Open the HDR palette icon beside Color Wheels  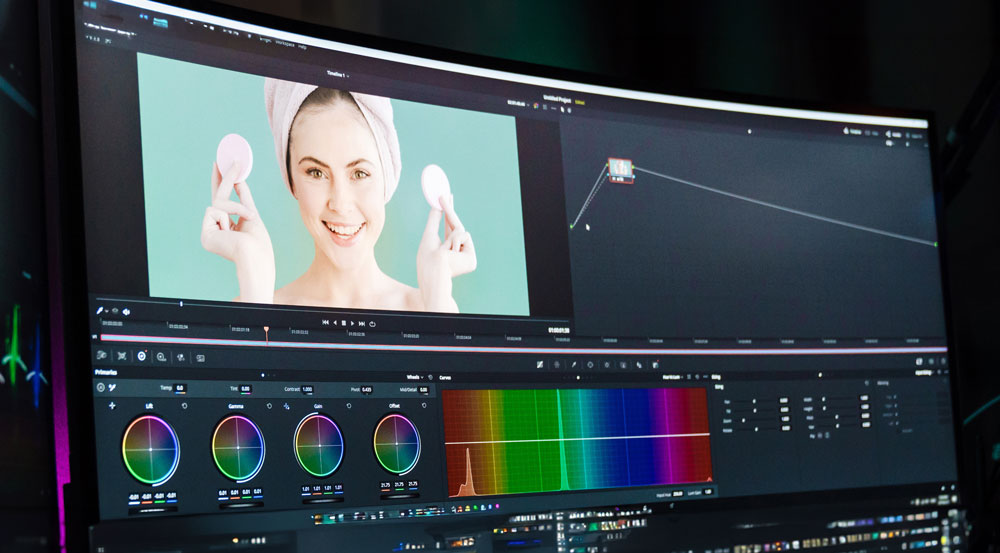click(161, 357)
